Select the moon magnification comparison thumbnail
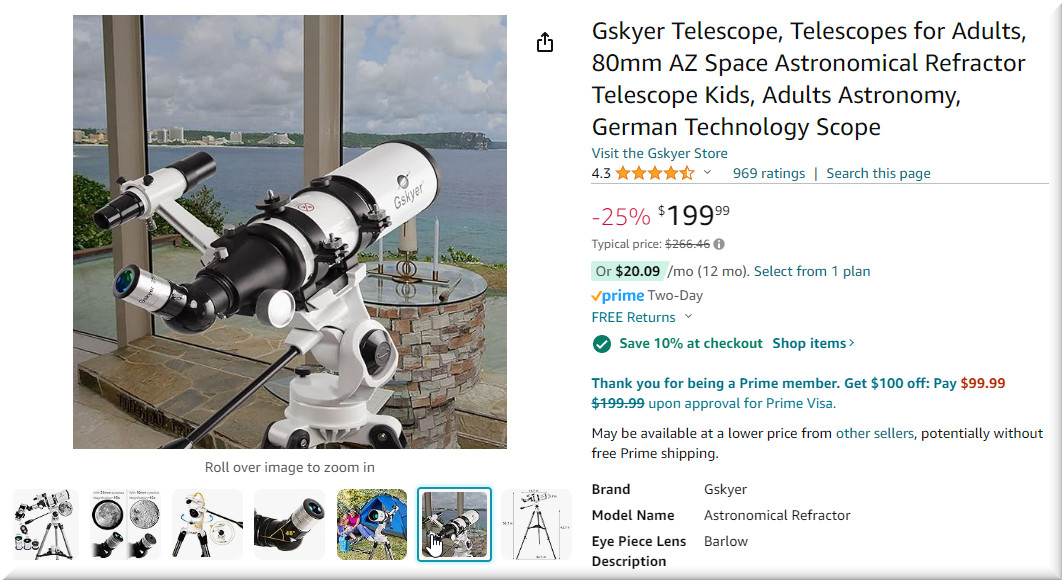The image size is (1062, 580). 127,524
